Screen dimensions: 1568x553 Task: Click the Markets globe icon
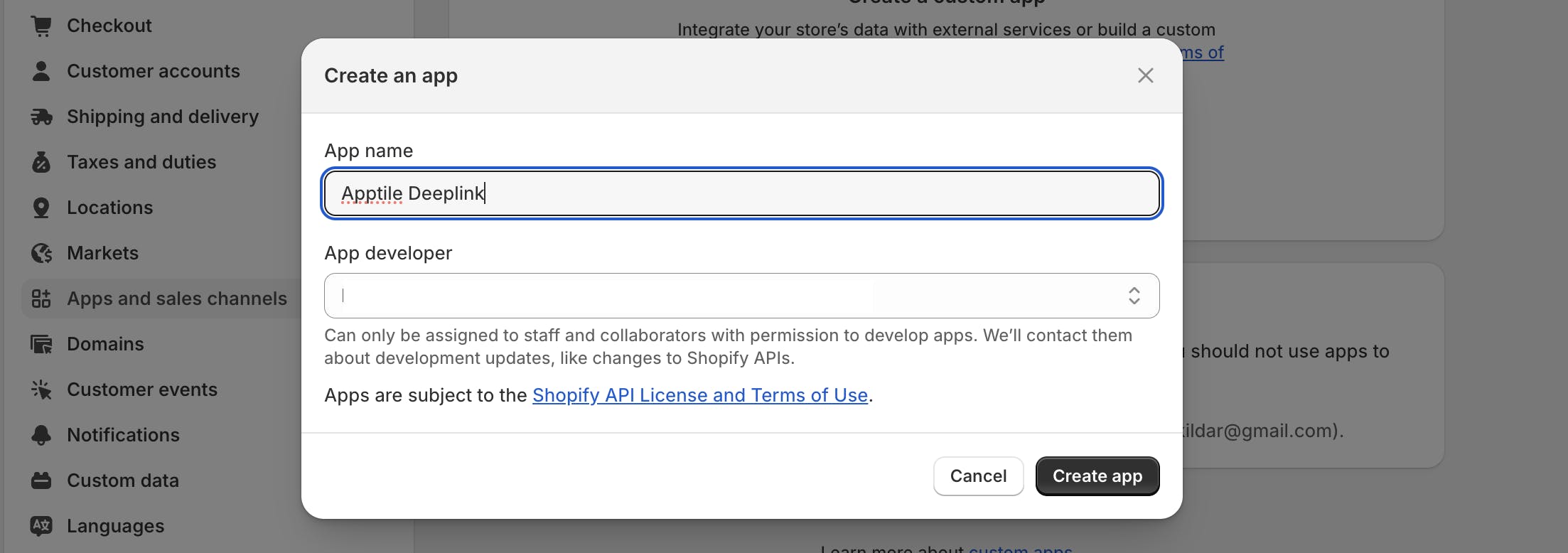pyautogui.click(x=41, y=253)
